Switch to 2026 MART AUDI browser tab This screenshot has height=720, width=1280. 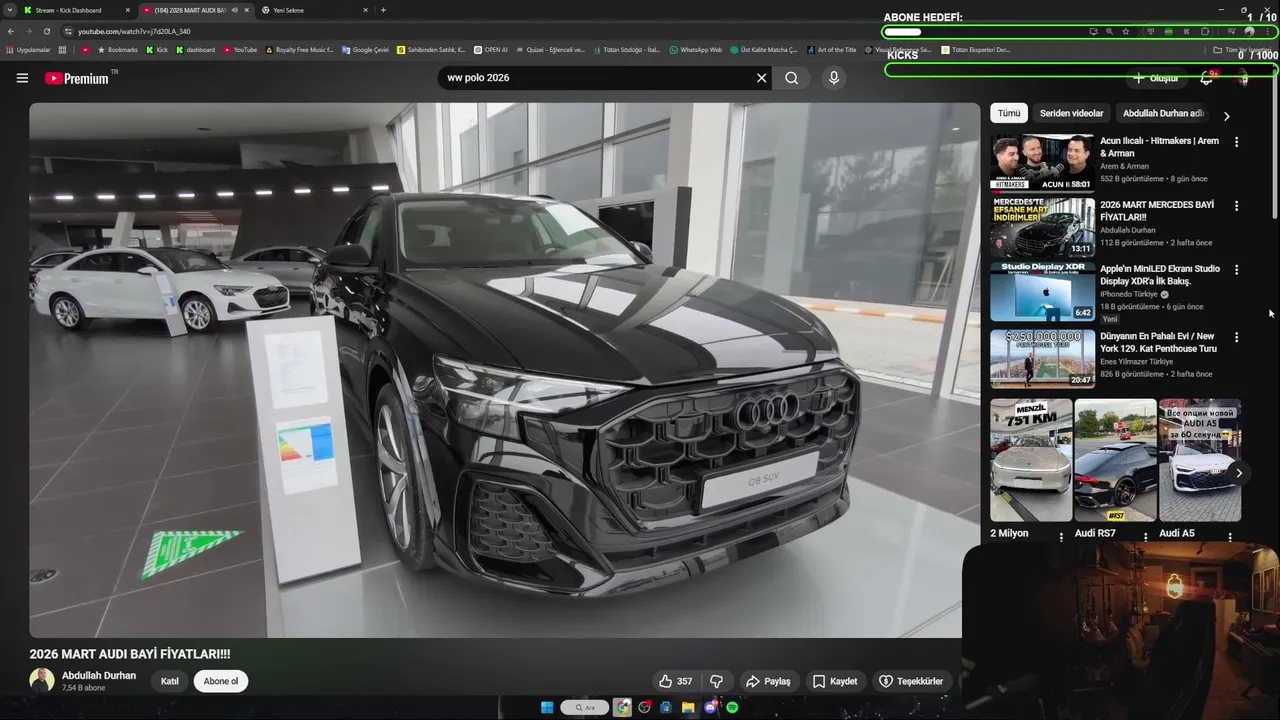pos(196,10)
